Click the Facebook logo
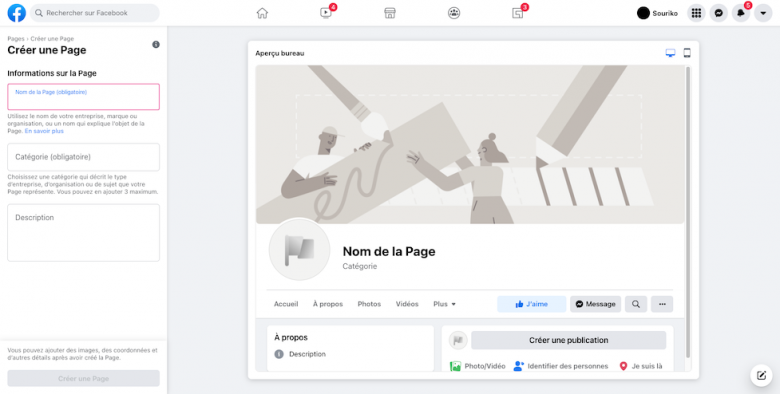Viewport: 780px width, 394px height. point(16,13)
